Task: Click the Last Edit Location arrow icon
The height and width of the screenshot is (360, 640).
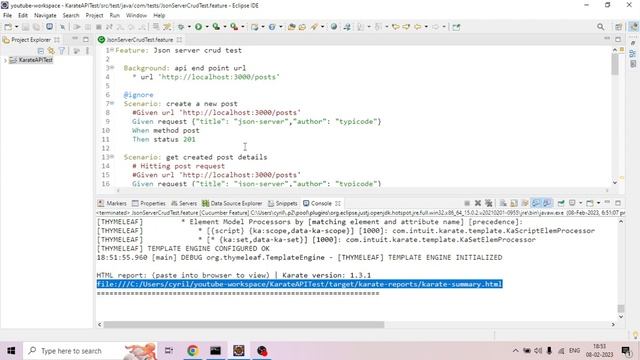Action: [x=395, y=27]
